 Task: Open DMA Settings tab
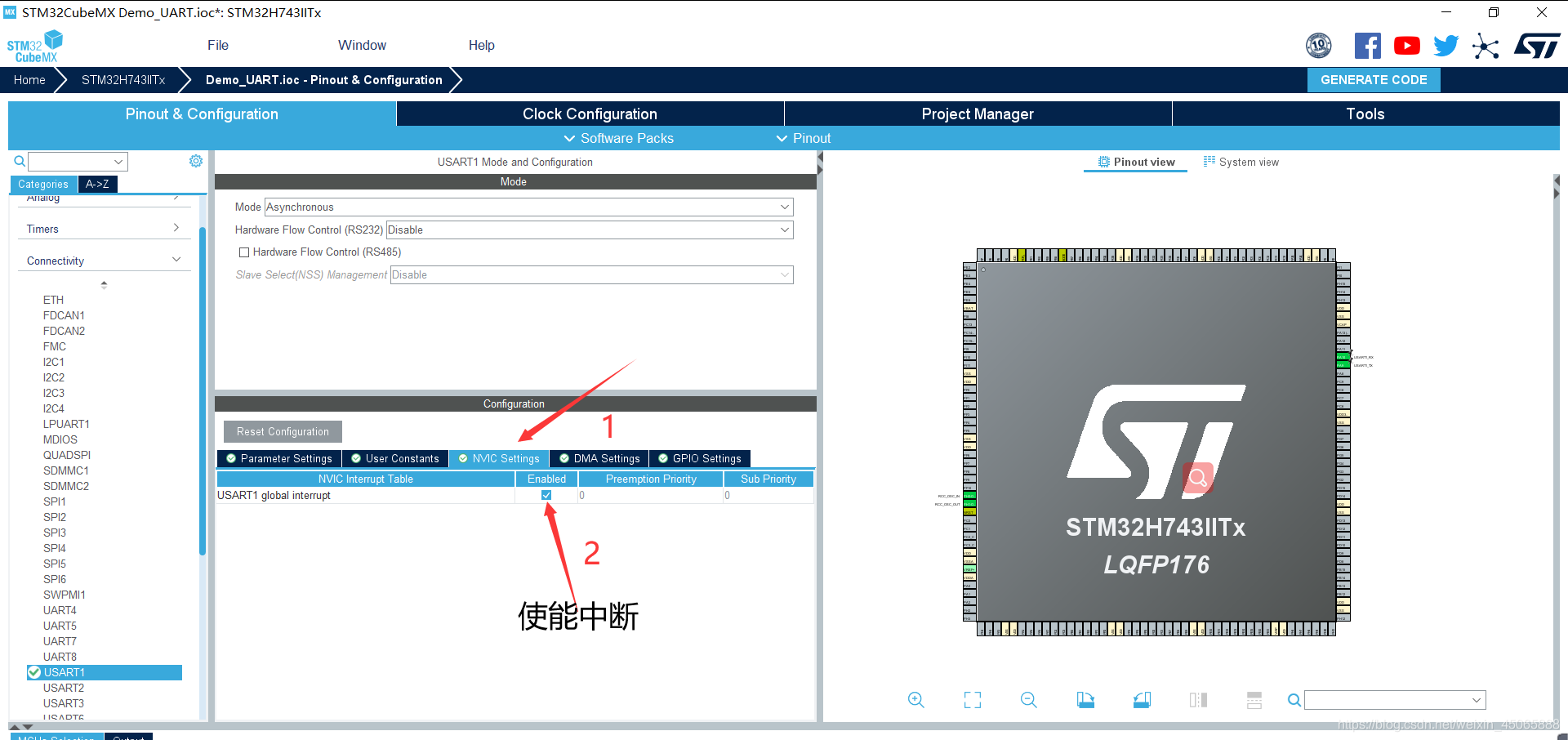(599, 458)
